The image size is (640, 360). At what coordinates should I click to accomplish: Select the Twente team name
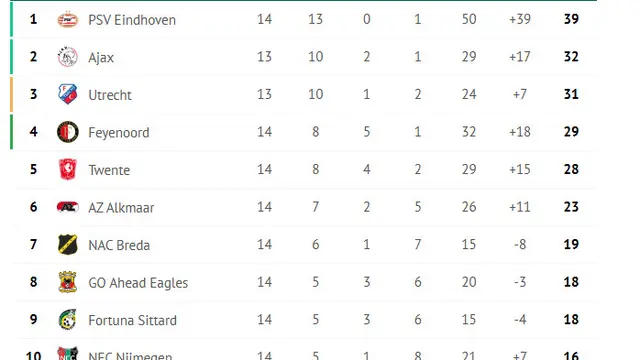pos(109,170)
